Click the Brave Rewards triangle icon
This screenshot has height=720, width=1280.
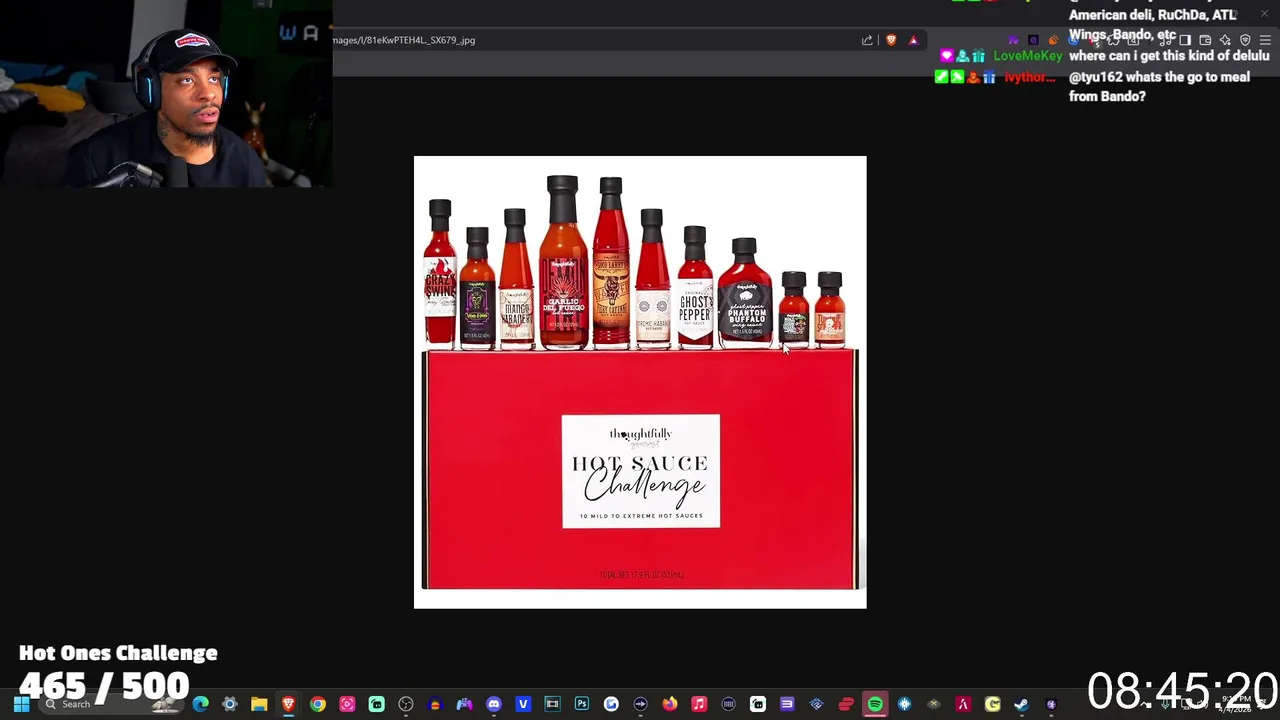click(x=913, y=40)
